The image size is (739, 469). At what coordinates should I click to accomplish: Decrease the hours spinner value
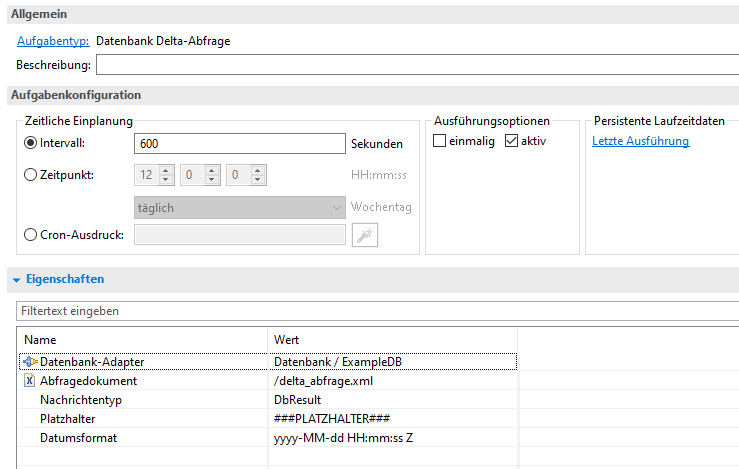[165, 180]
